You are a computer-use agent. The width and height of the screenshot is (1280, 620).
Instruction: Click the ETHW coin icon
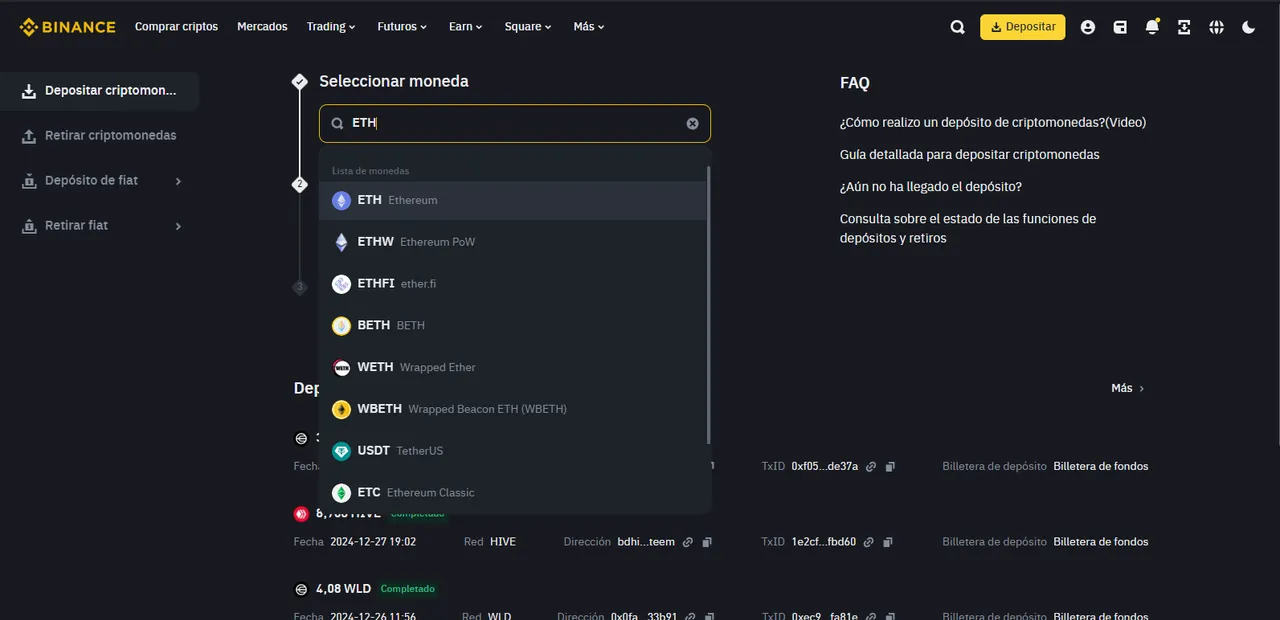pos(341,242)
